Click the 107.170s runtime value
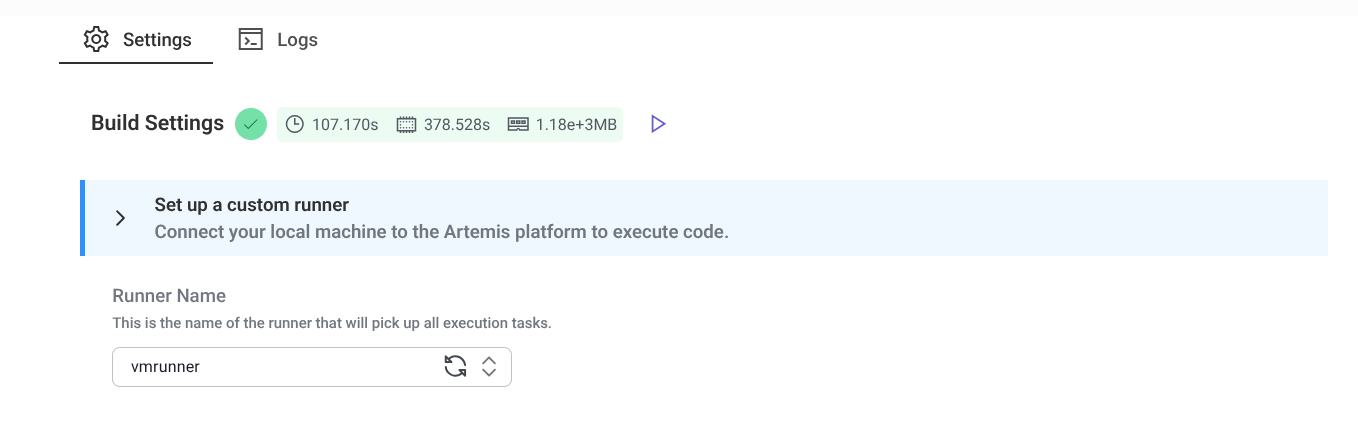This screenshot has height=436, width=1358. [x=345, y=125]
